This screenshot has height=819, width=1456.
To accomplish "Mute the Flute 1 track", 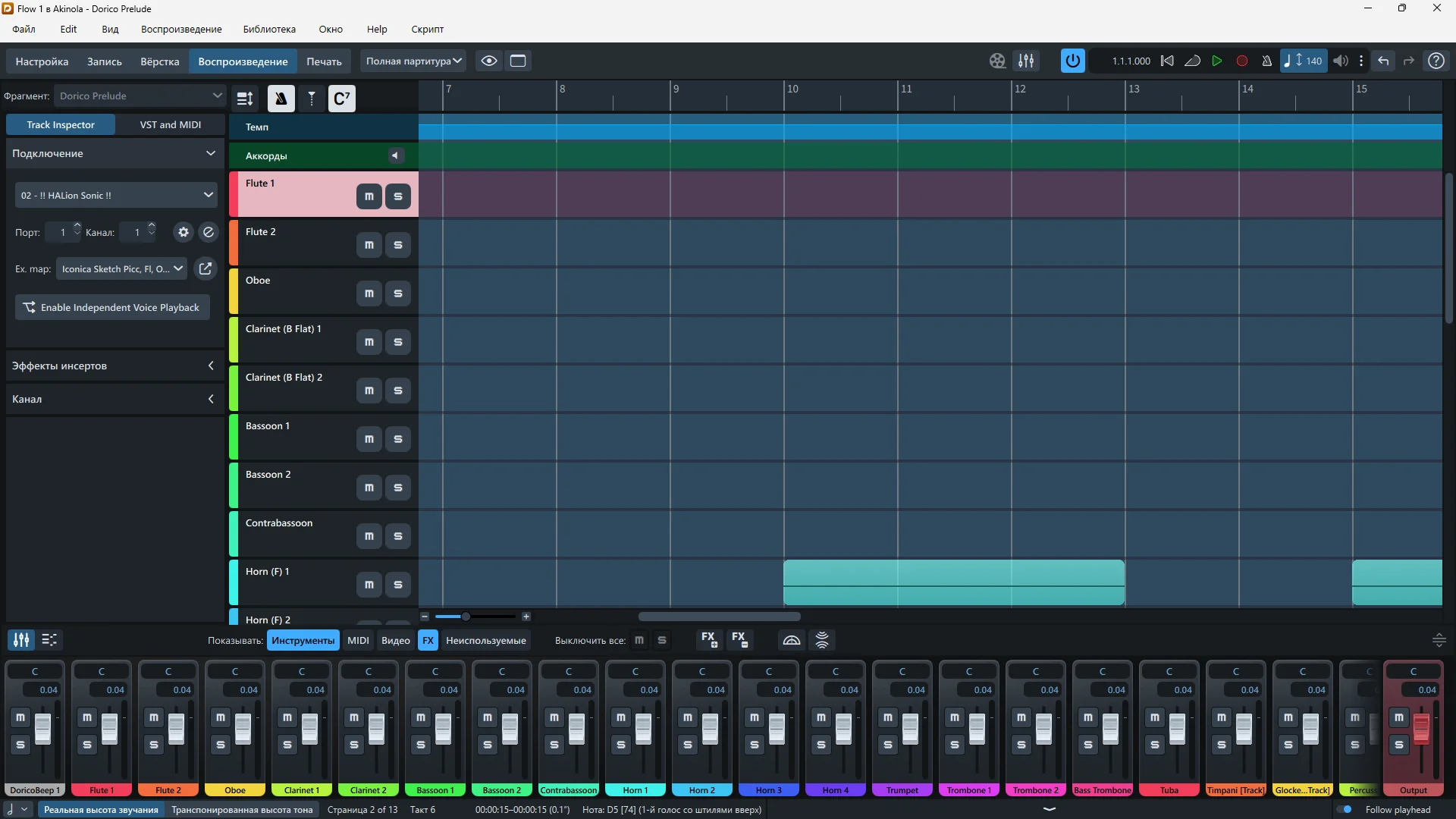I will (x=369, y=196).
